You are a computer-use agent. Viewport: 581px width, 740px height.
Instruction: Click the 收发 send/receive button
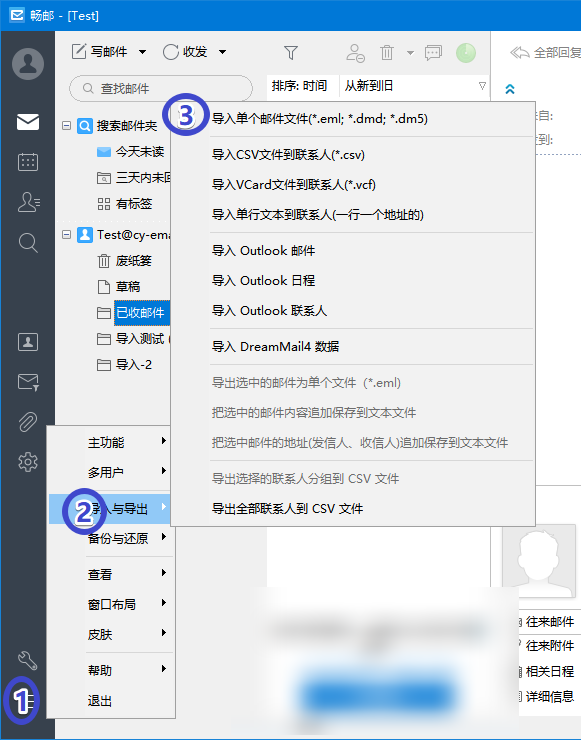pos(185,52)
